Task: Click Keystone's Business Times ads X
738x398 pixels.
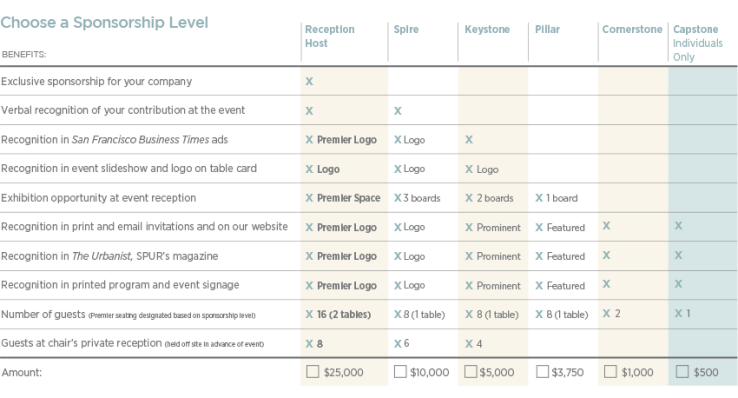Action: pos(469,139)
